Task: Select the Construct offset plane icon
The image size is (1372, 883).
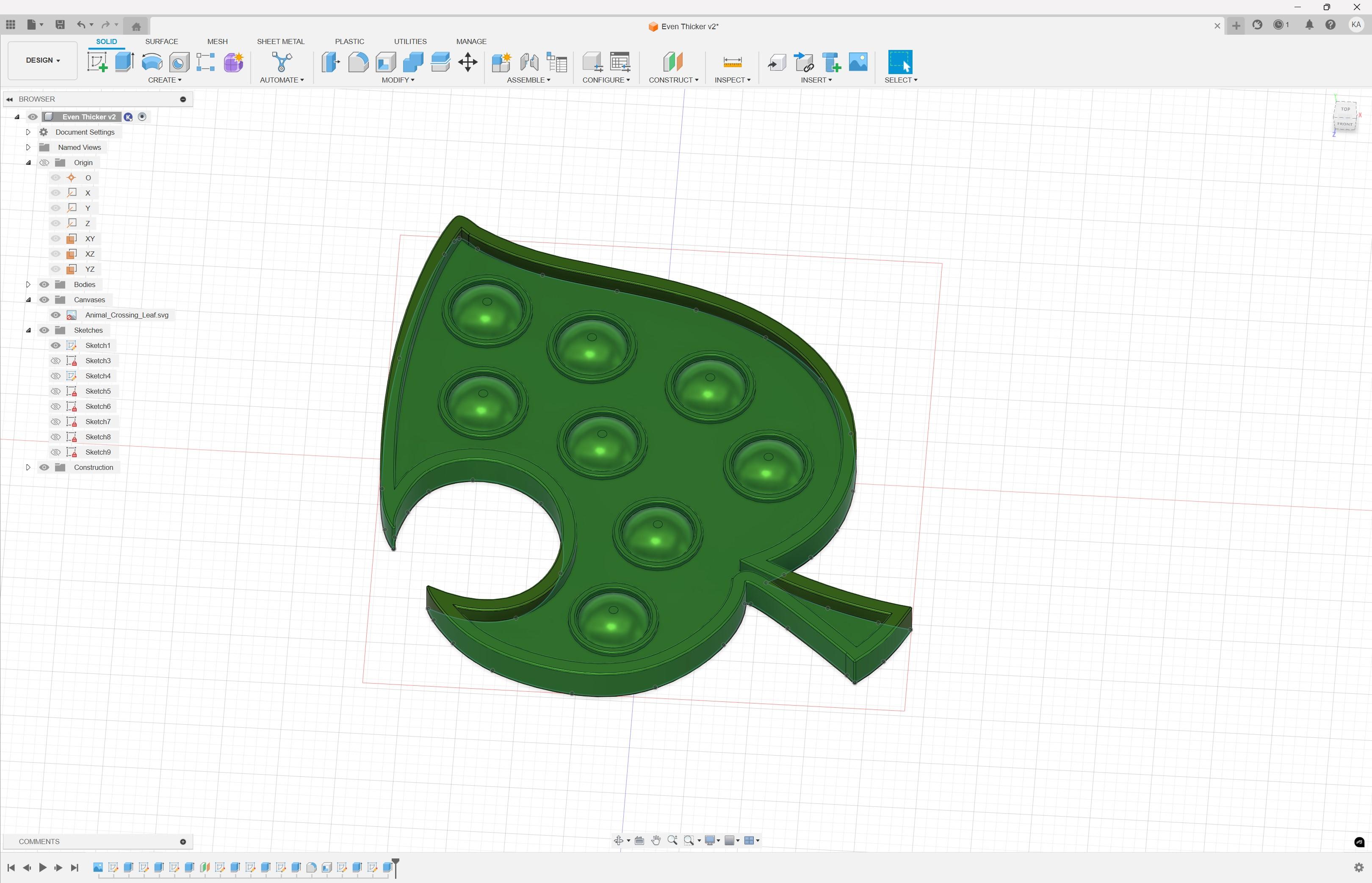Action: click(x=673, y=62)
